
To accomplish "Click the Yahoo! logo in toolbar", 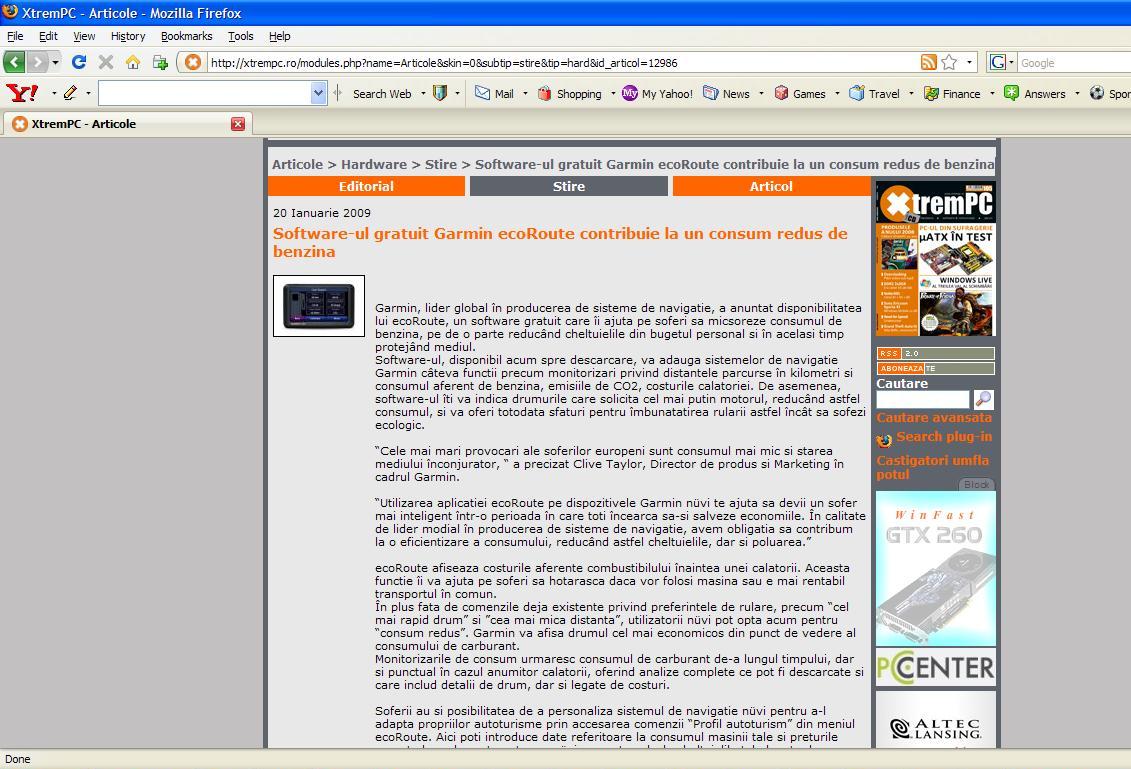I will pos(22,93).
